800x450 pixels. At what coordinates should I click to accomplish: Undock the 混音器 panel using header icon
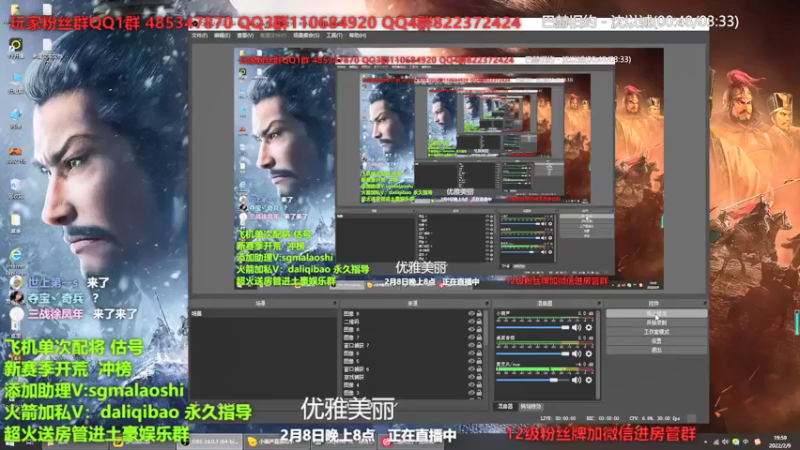tap(599, 304)
